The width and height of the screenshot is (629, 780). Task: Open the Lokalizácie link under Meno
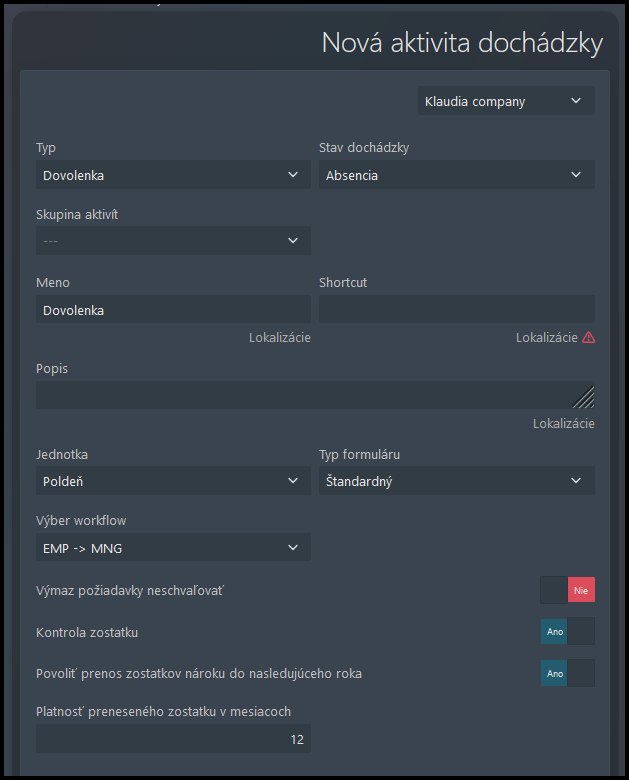point(280,338)
